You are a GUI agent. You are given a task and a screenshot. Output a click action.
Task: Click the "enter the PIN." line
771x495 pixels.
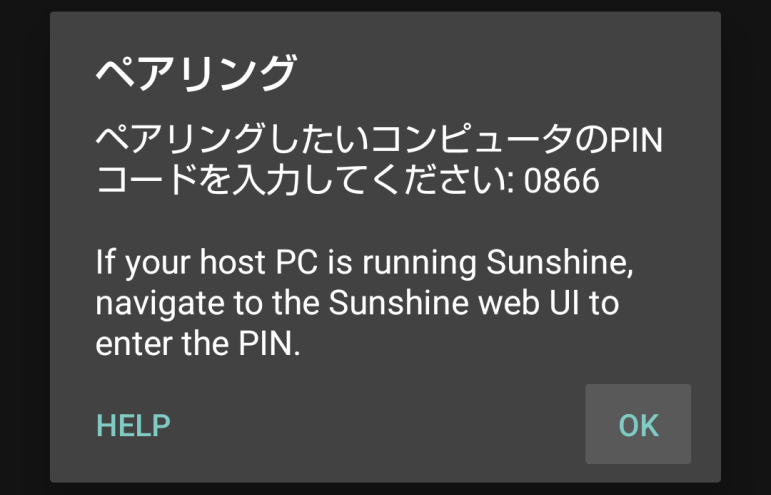[198, 344]
